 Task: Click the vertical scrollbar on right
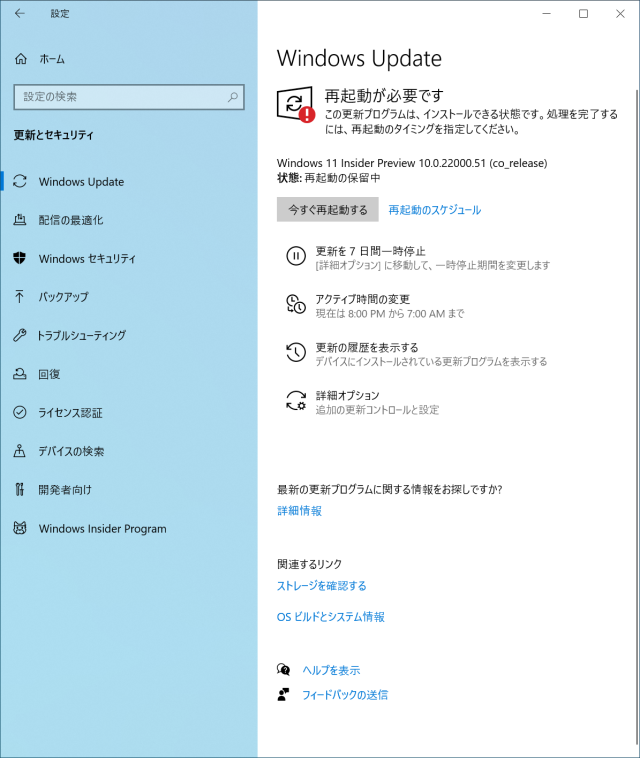(x=636, y=416)
